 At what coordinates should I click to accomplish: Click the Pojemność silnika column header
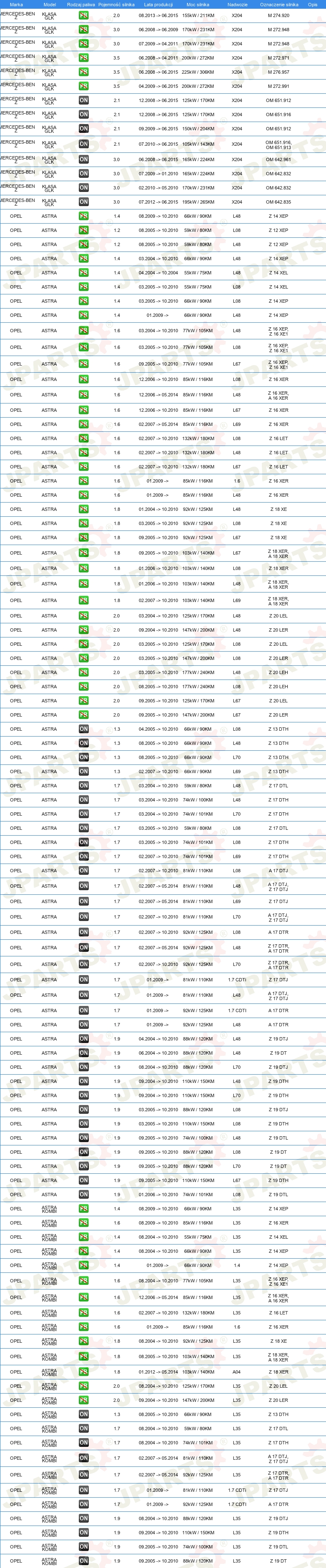point(116,4)
